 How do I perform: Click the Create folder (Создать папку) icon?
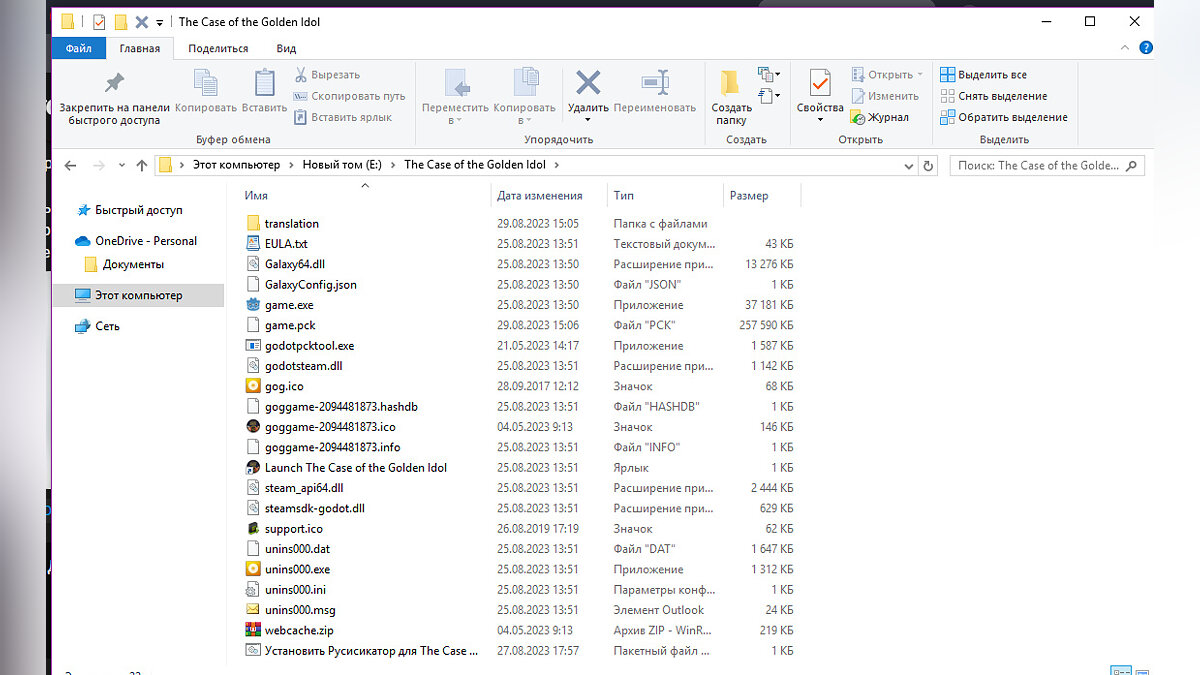[x=731, y=84]
